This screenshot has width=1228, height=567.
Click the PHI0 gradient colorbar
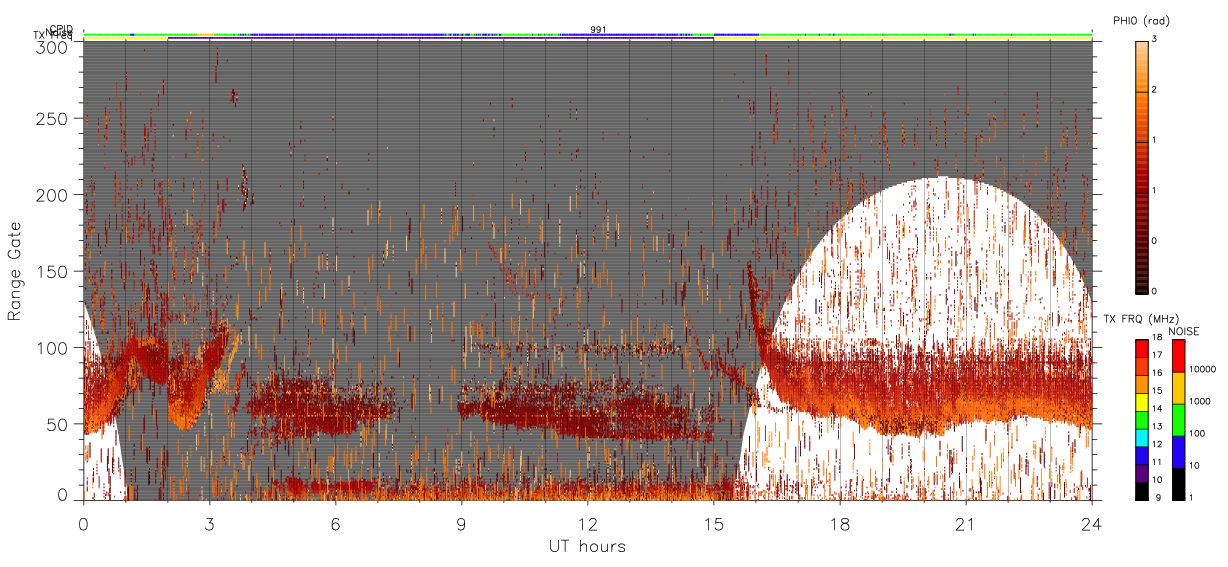(x=1141, y=166)
